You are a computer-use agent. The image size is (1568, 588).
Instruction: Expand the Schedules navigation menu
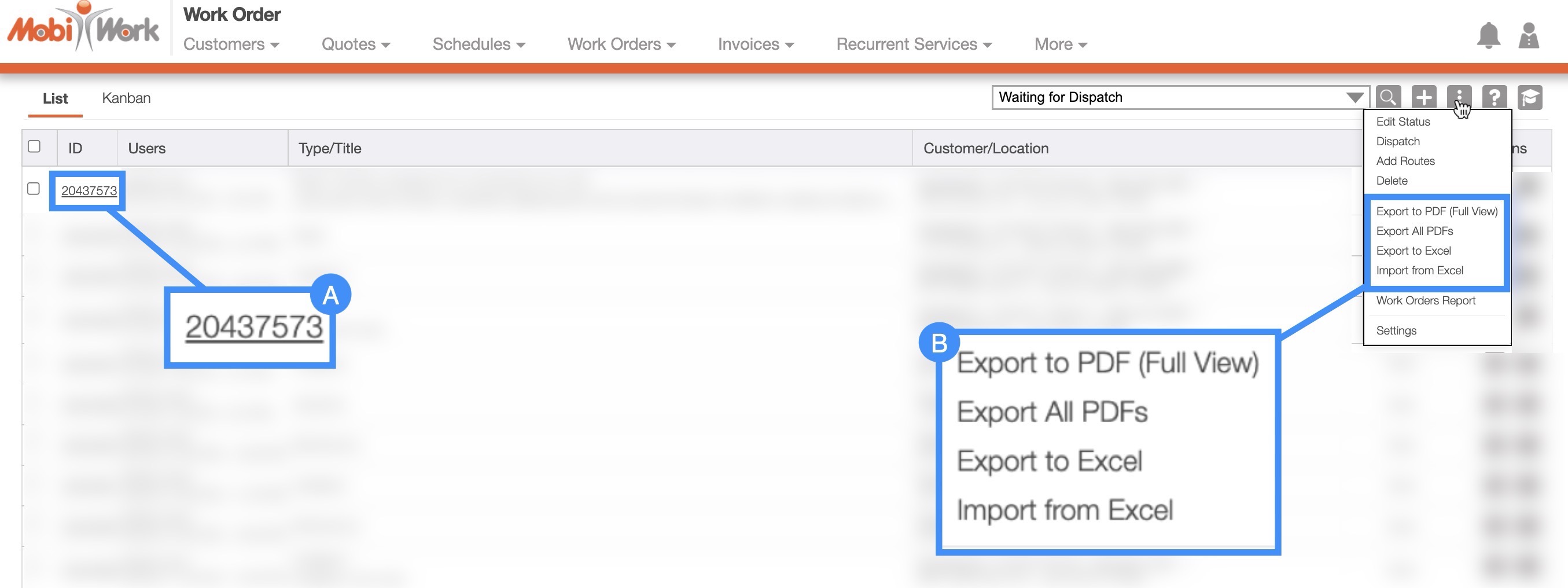click(479, 45)
